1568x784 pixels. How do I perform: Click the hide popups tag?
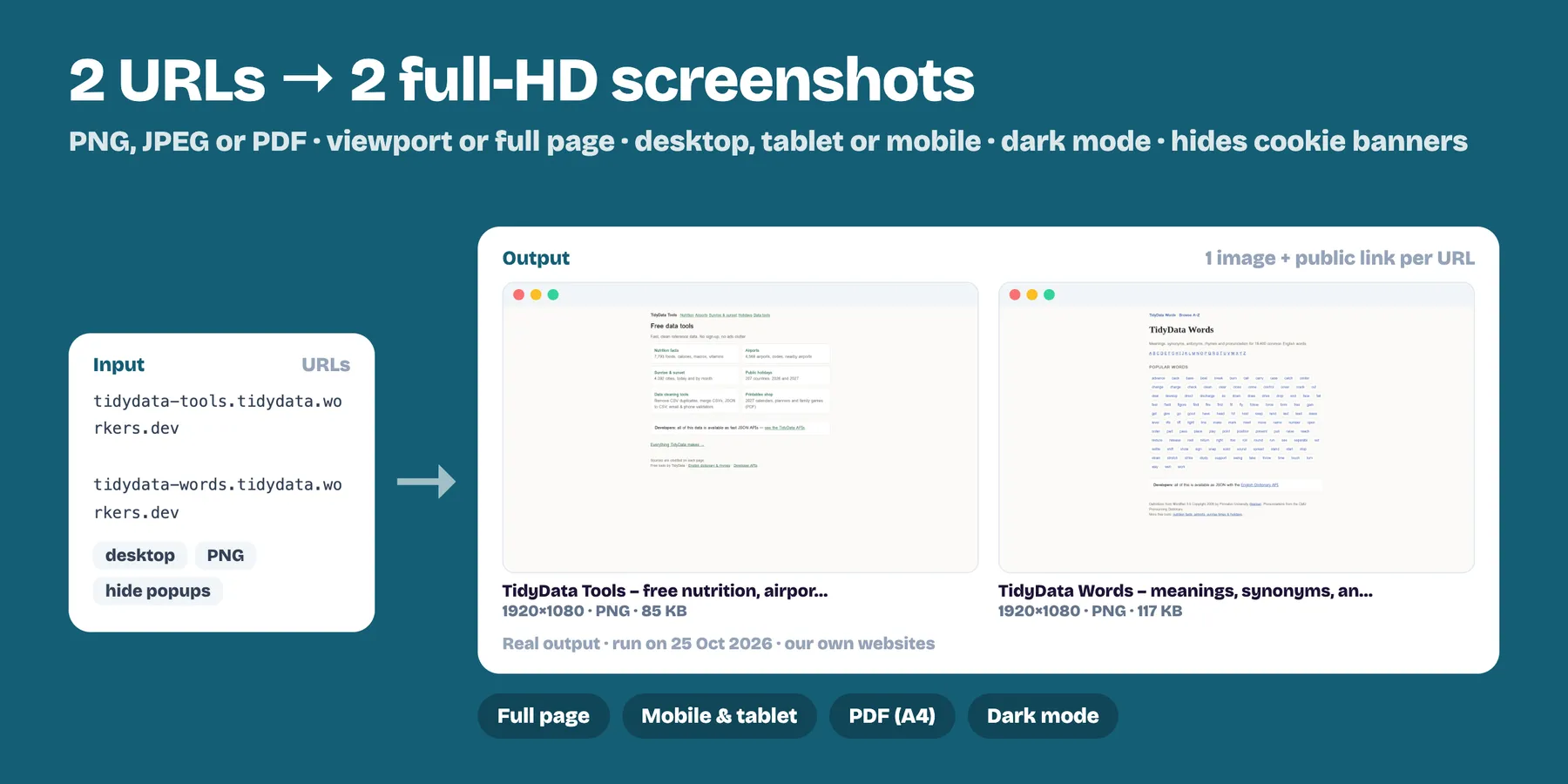click(158, 591)
